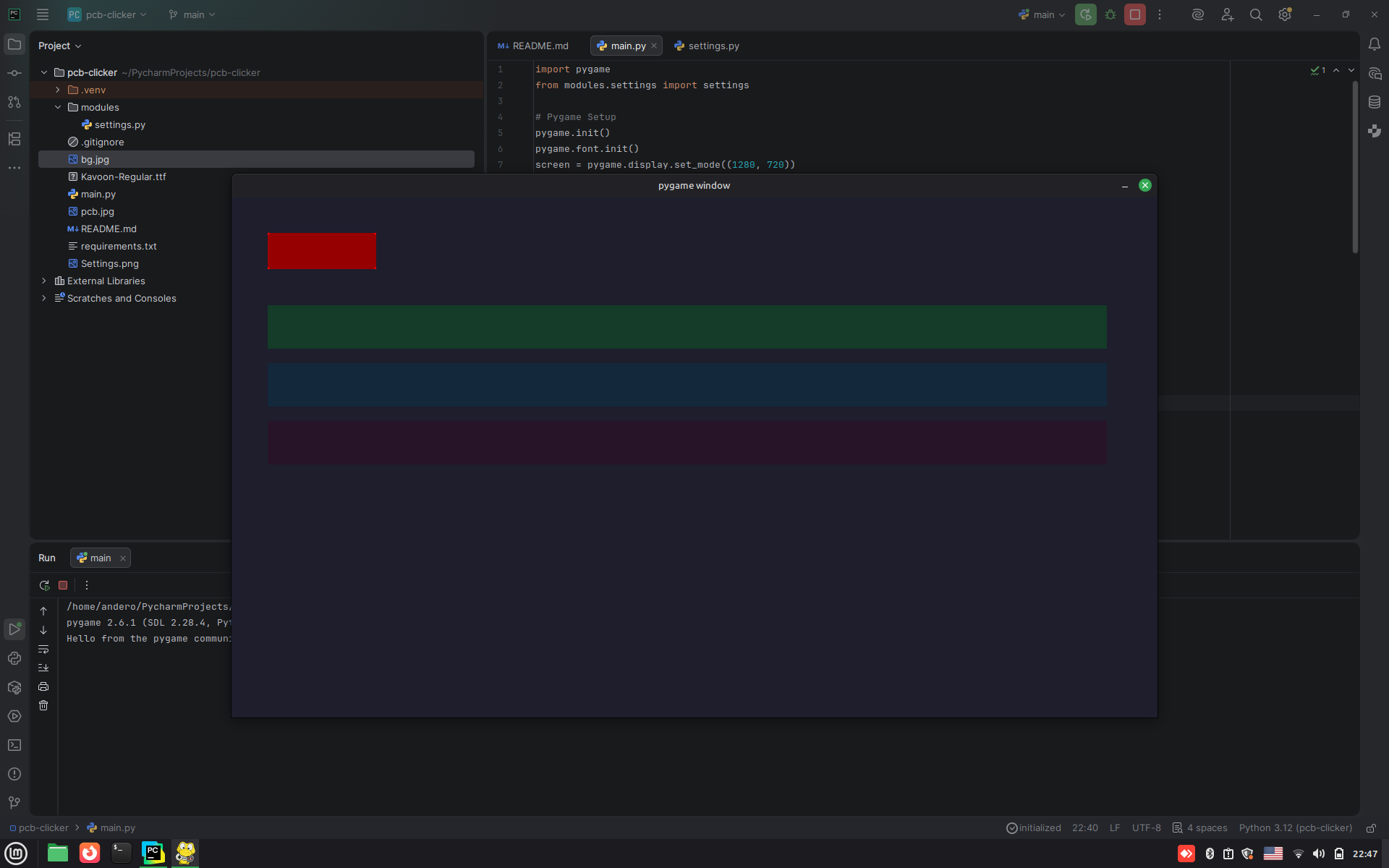Open the main run configuration dropdown
The height and width of the screenshot is (868, 1389).
pyautogui.click(x=1042, y=14)
